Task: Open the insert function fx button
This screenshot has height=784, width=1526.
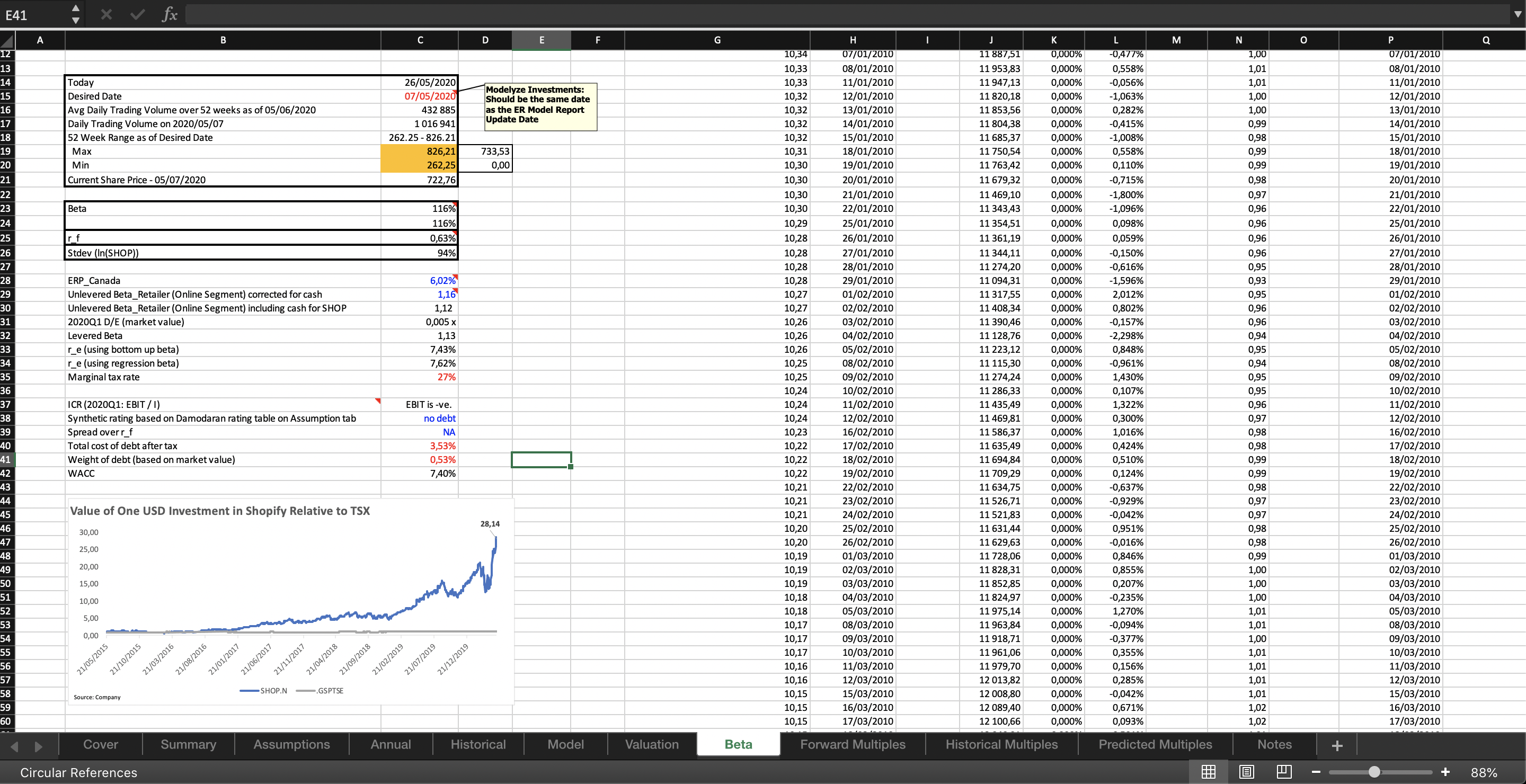Action: (170, 14)
